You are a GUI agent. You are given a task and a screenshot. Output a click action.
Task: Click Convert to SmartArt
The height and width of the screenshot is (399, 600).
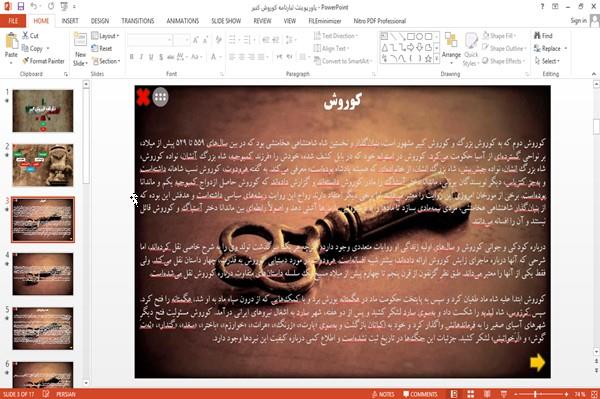342,61
